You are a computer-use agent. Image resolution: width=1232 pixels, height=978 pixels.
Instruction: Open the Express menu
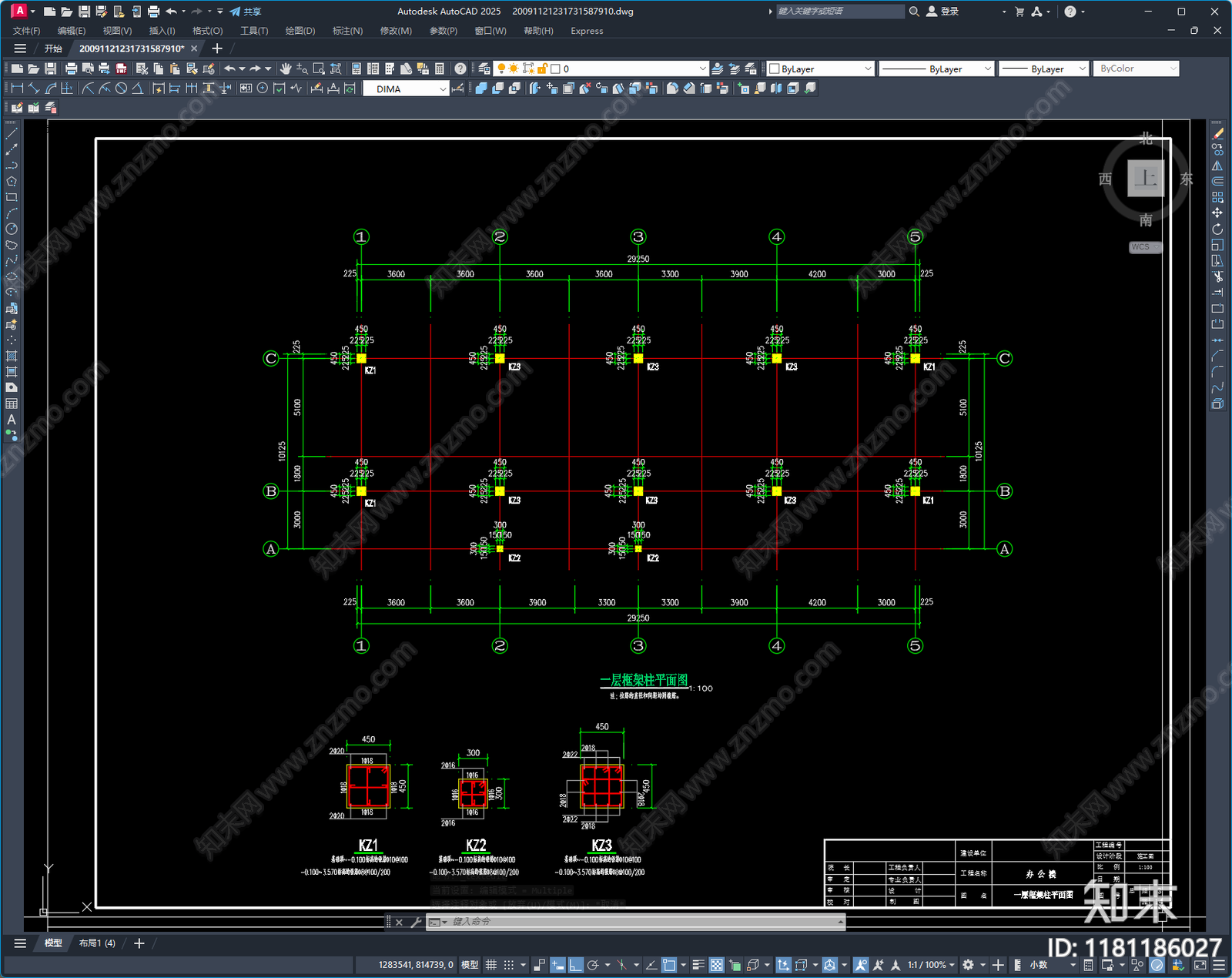587,31
